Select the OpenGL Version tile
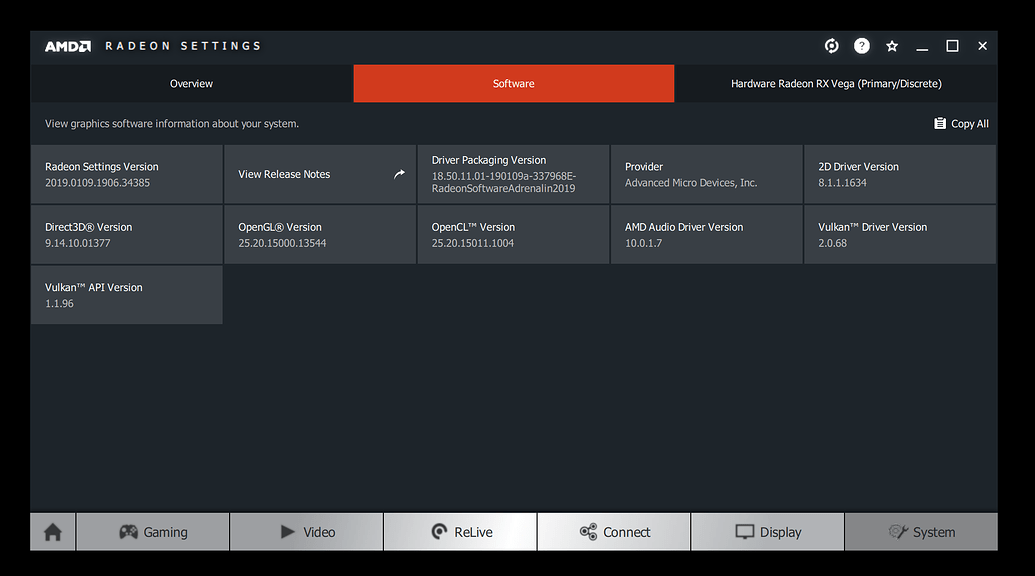 320,234
